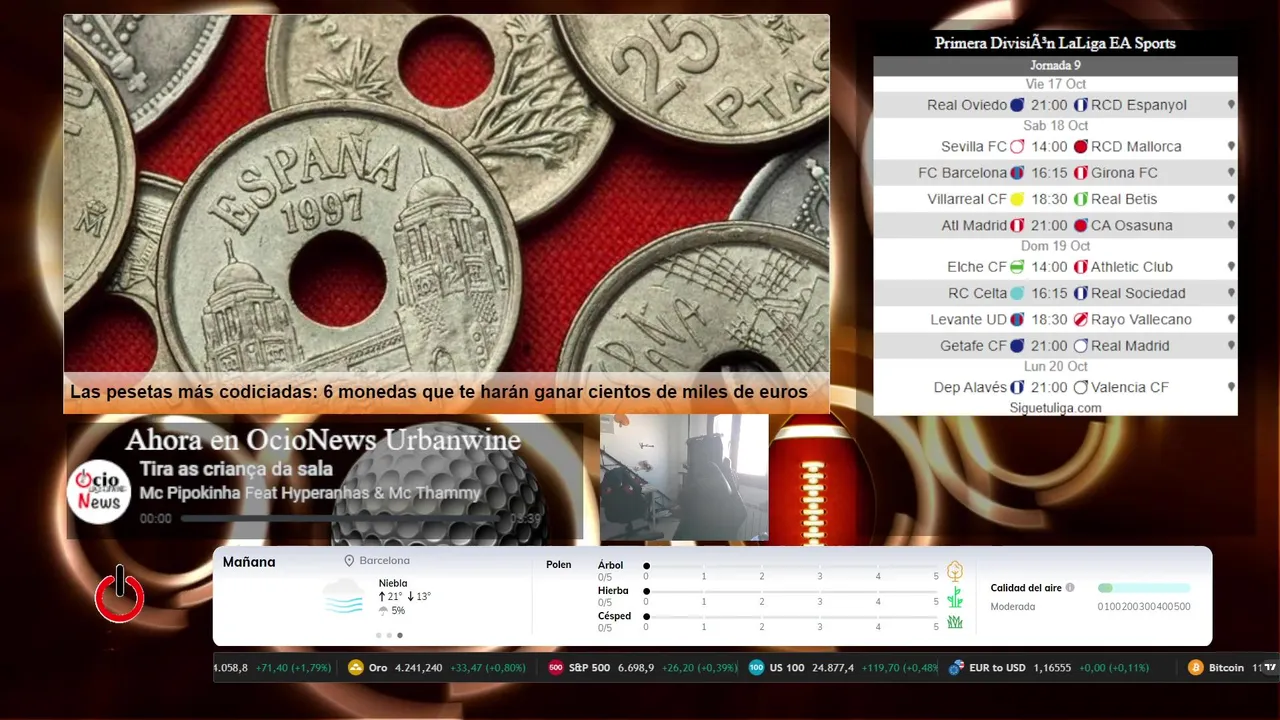Screen dimensions: 1280x720
Task: Click the Primera División LaLiga EA Sports title
Action: tap(1055, 43)
